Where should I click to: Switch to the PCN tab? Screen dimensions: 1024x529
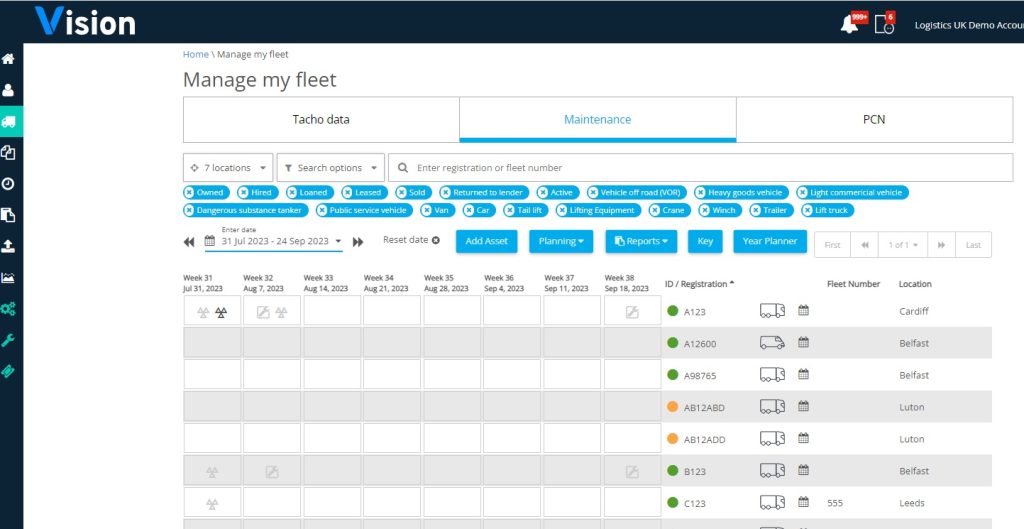click(874, 120)
